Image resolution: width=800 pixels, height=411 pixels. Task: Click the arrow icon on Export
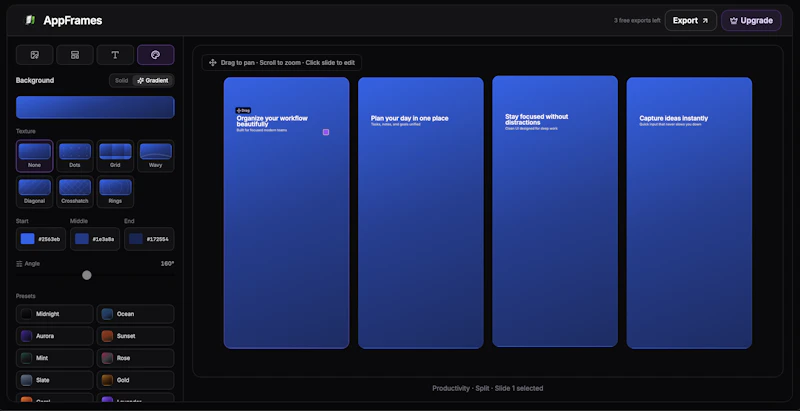705,21
